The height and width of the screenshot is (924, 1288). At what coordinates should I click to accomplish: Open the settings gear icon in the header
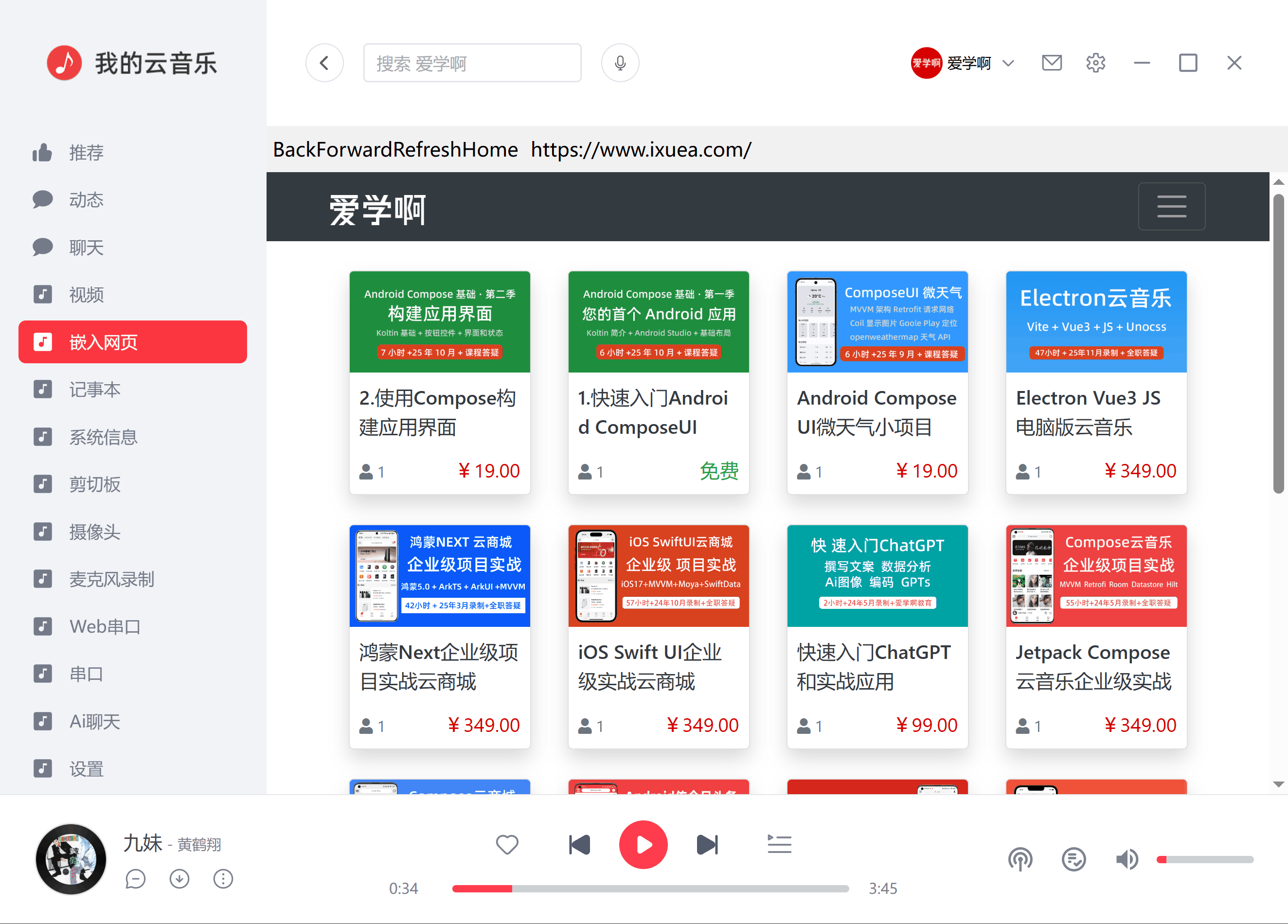[x=1095, y=62]
